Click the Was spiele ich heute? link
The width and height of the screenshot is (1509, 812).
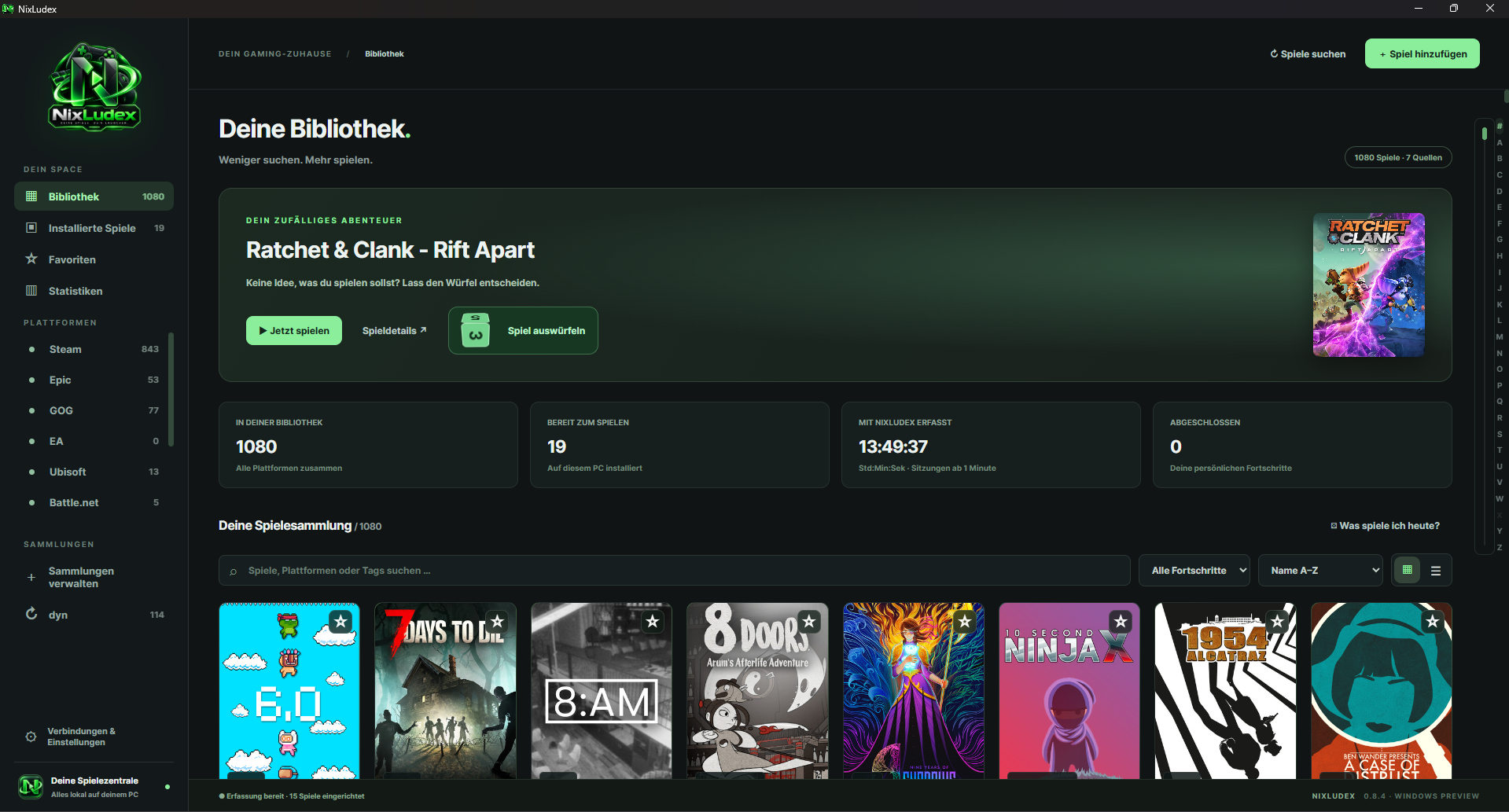(x=1386, y=526)
